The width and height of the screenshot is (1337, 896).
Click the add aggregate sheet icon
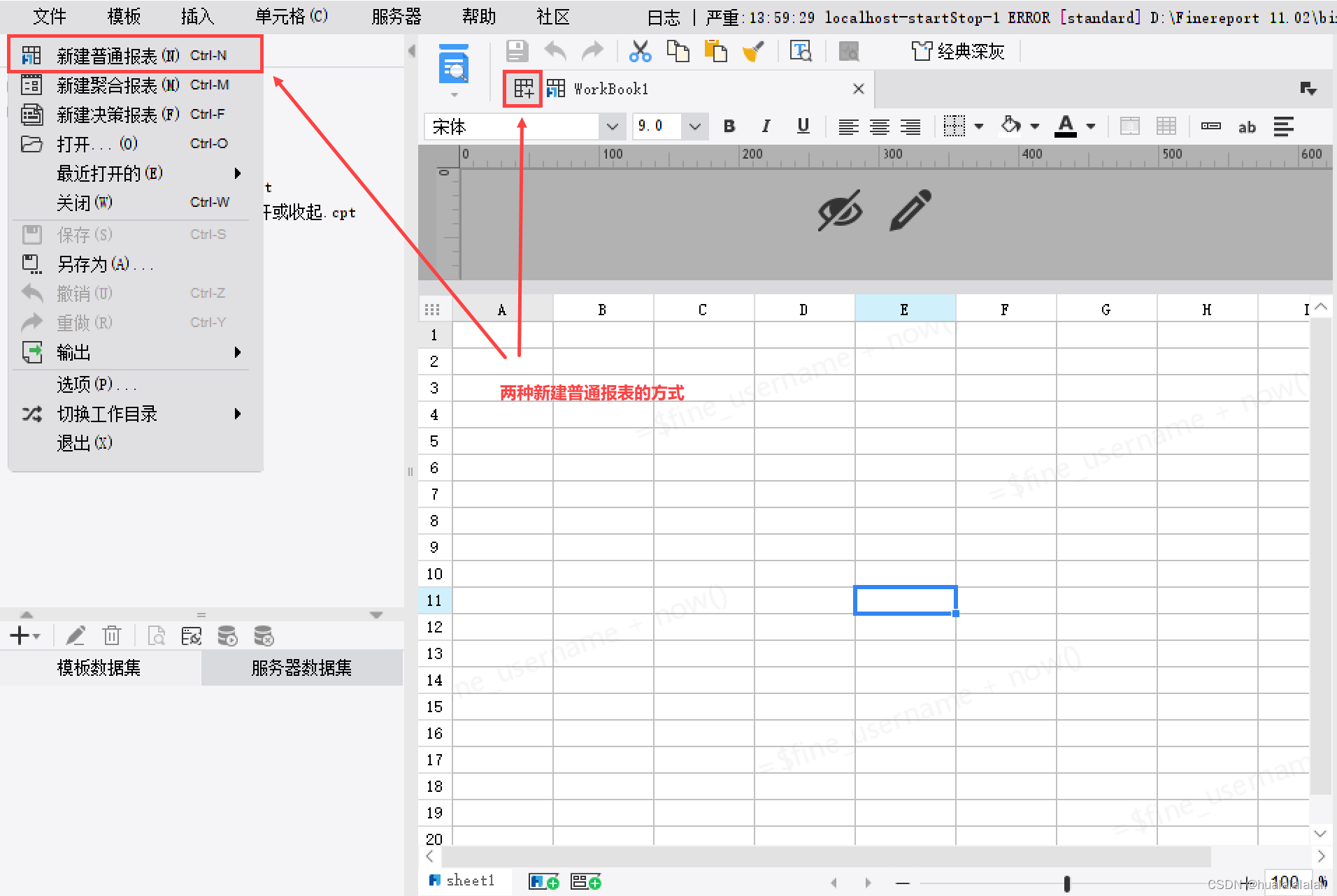(586, 881)
